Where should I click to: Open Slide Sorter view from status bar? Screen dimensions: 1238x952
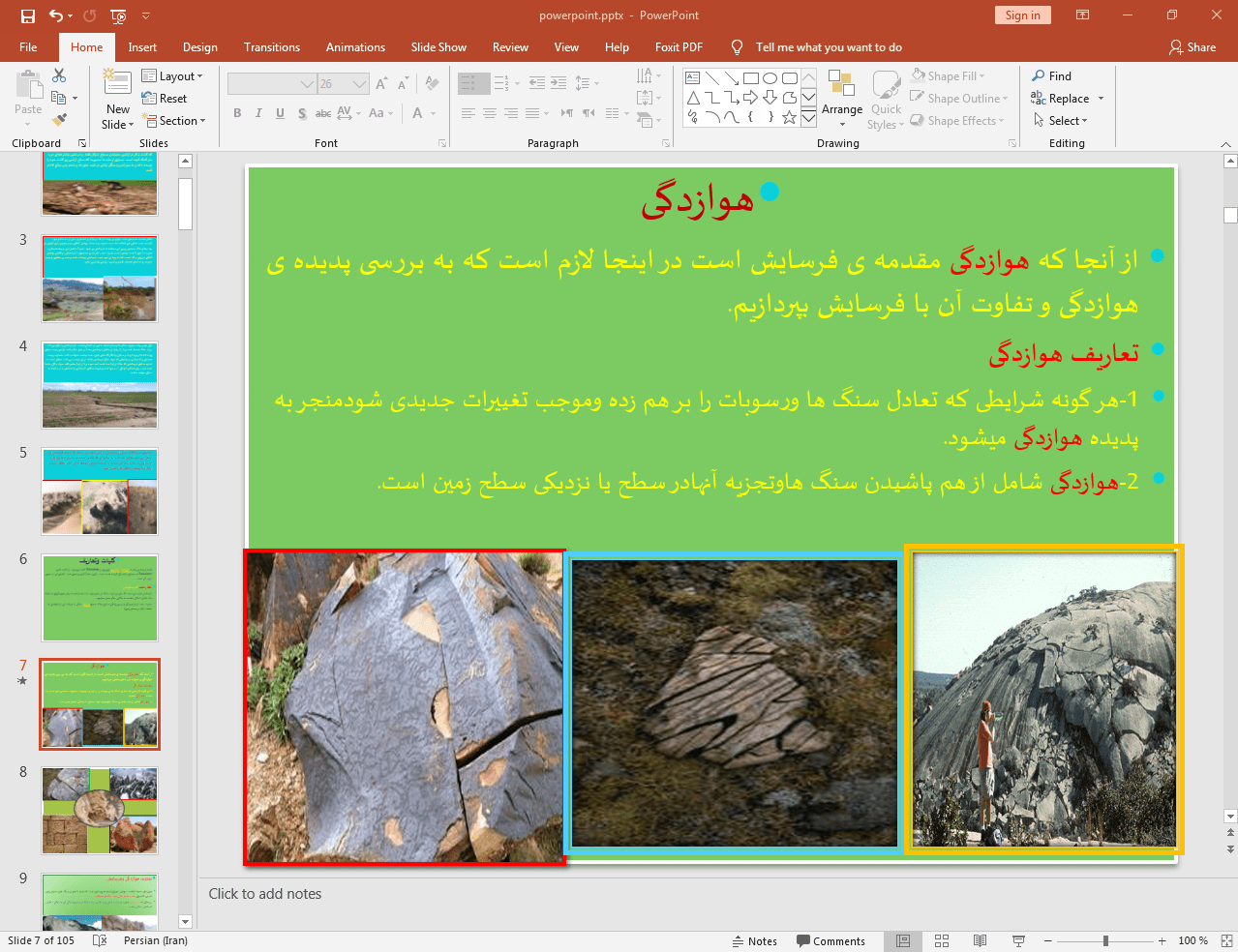click(941, 940)
